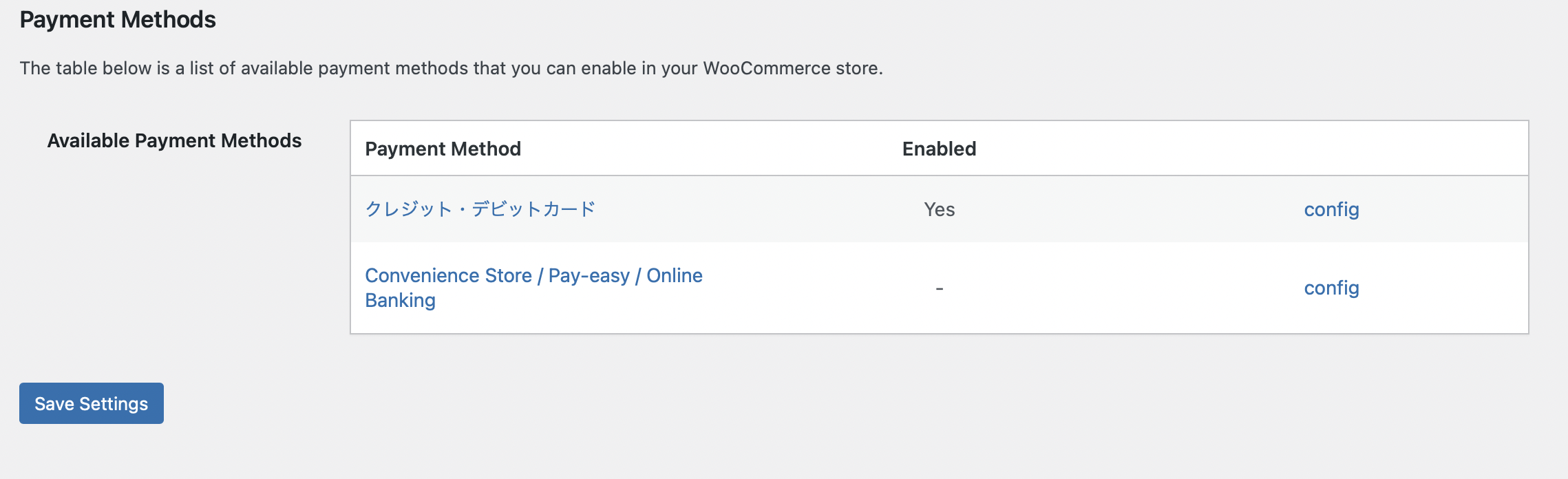Open Convenience Store / Pay-easy / Online Banking link
The image size is (1568, 479).
pos(533,276)
